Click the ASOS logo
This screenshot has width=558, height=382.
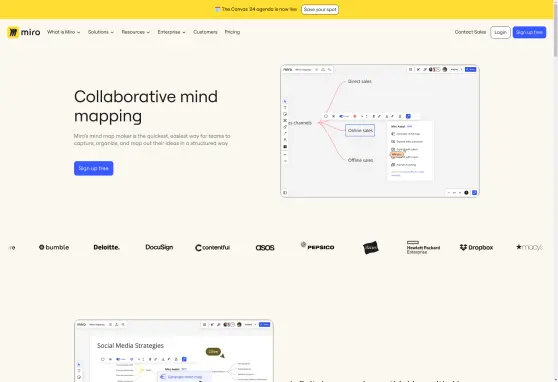(265, 247)
